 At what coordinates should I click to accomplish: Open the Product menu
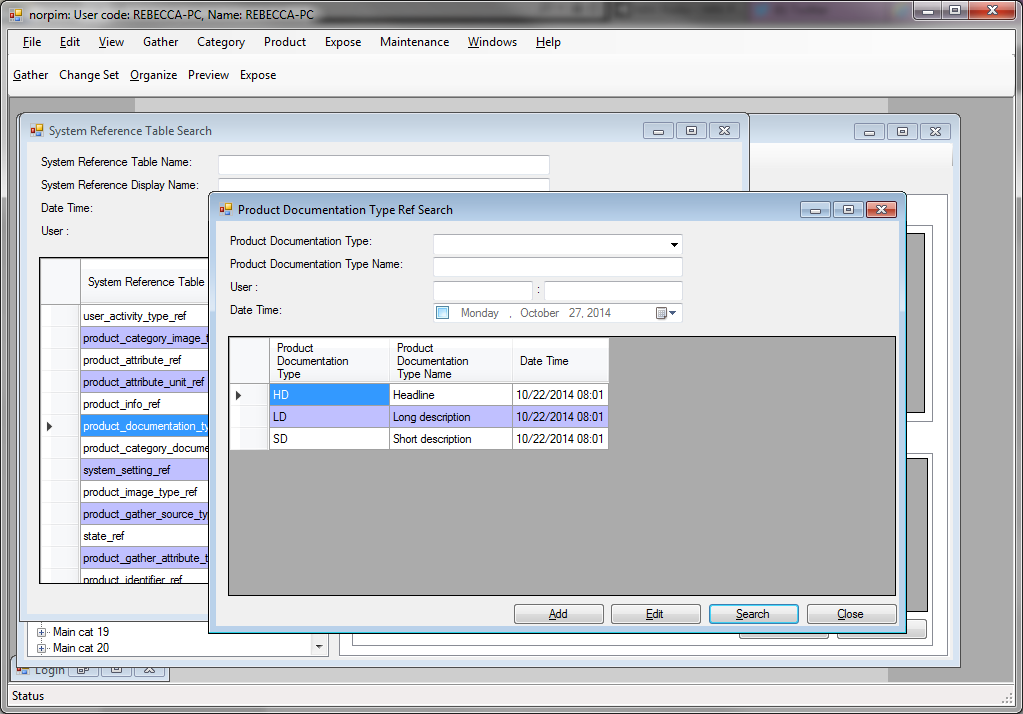[284, 42]
